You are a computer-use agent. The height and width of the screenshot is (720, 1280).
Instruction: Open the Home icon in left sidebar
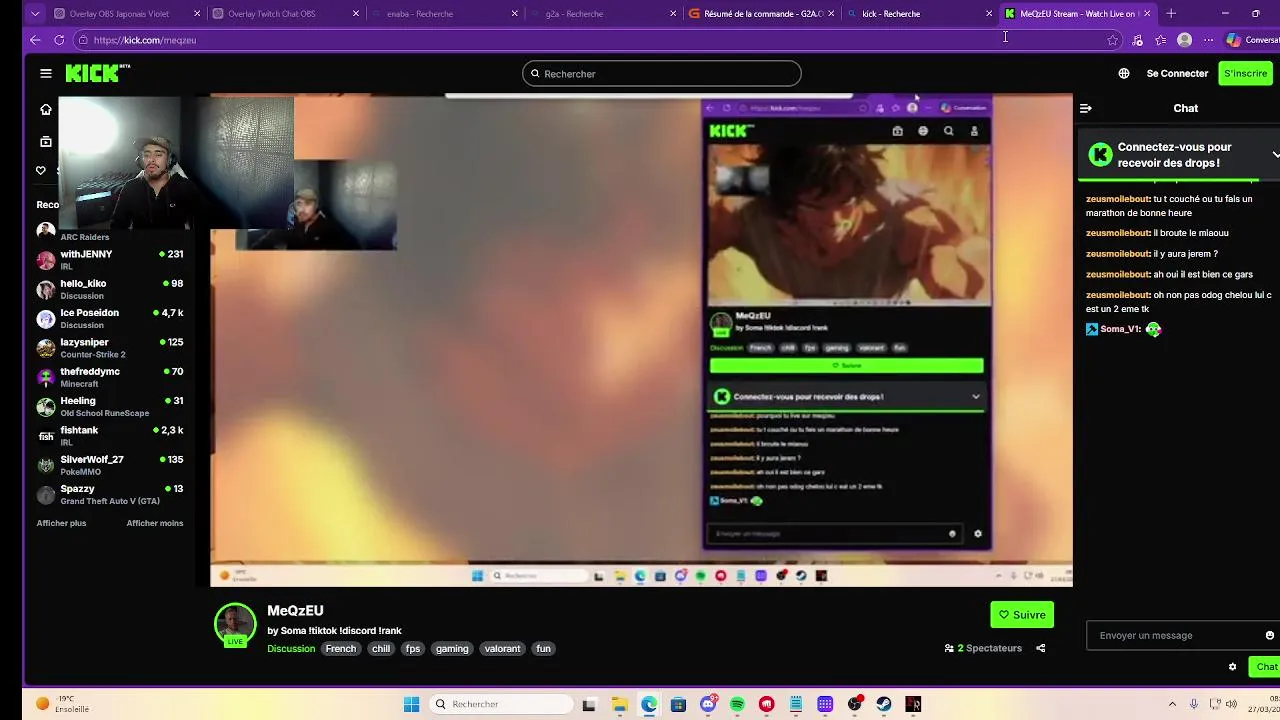46,109
